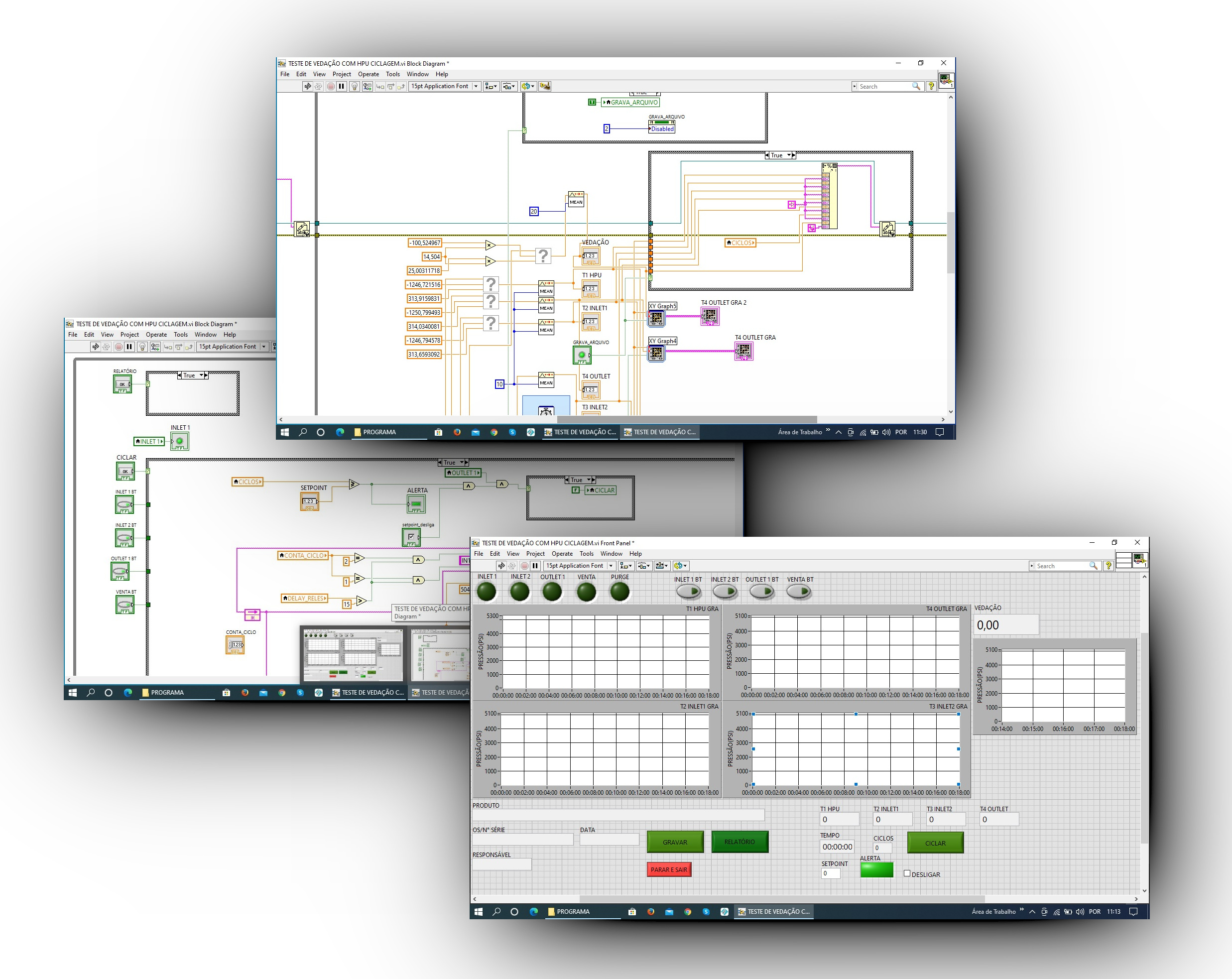Click Highlight Execution lightbulb in top diagram toolbar

point(354,86)
